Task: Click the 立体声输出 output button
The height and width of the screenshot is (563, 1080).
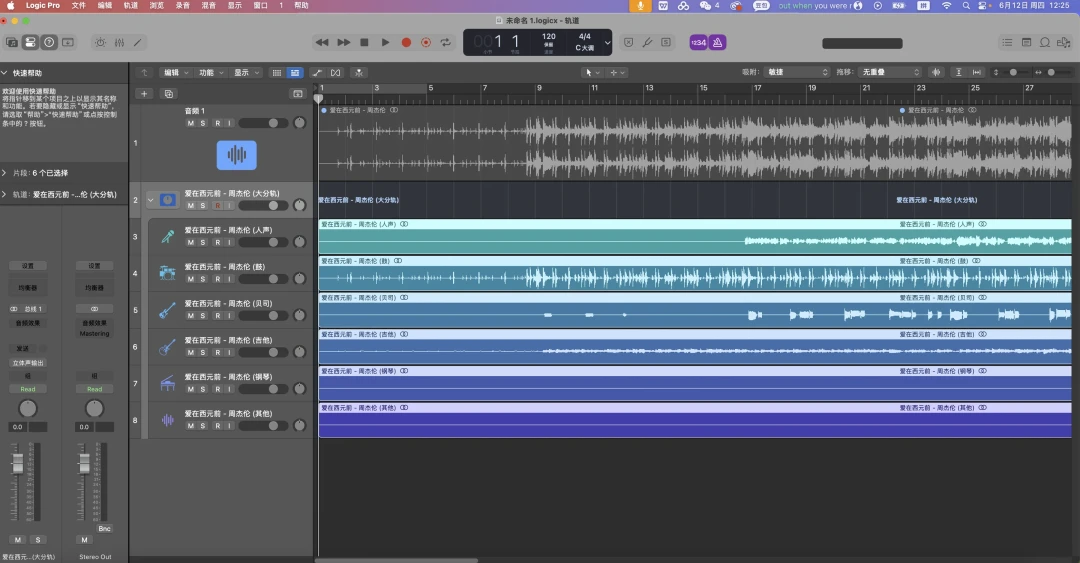Action: (28, 363)
